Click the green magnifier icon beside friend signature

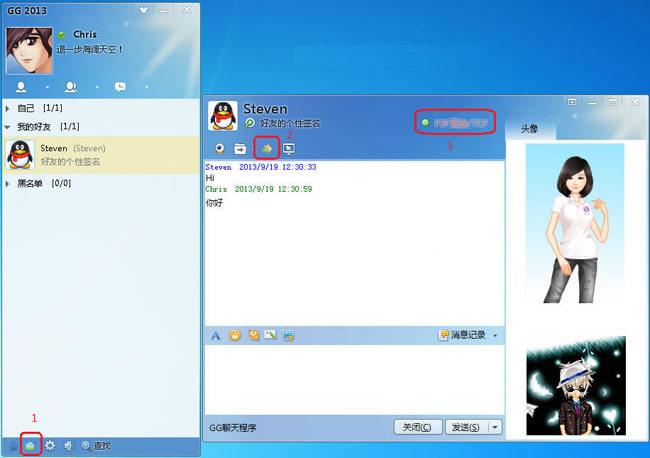(250, 123)
